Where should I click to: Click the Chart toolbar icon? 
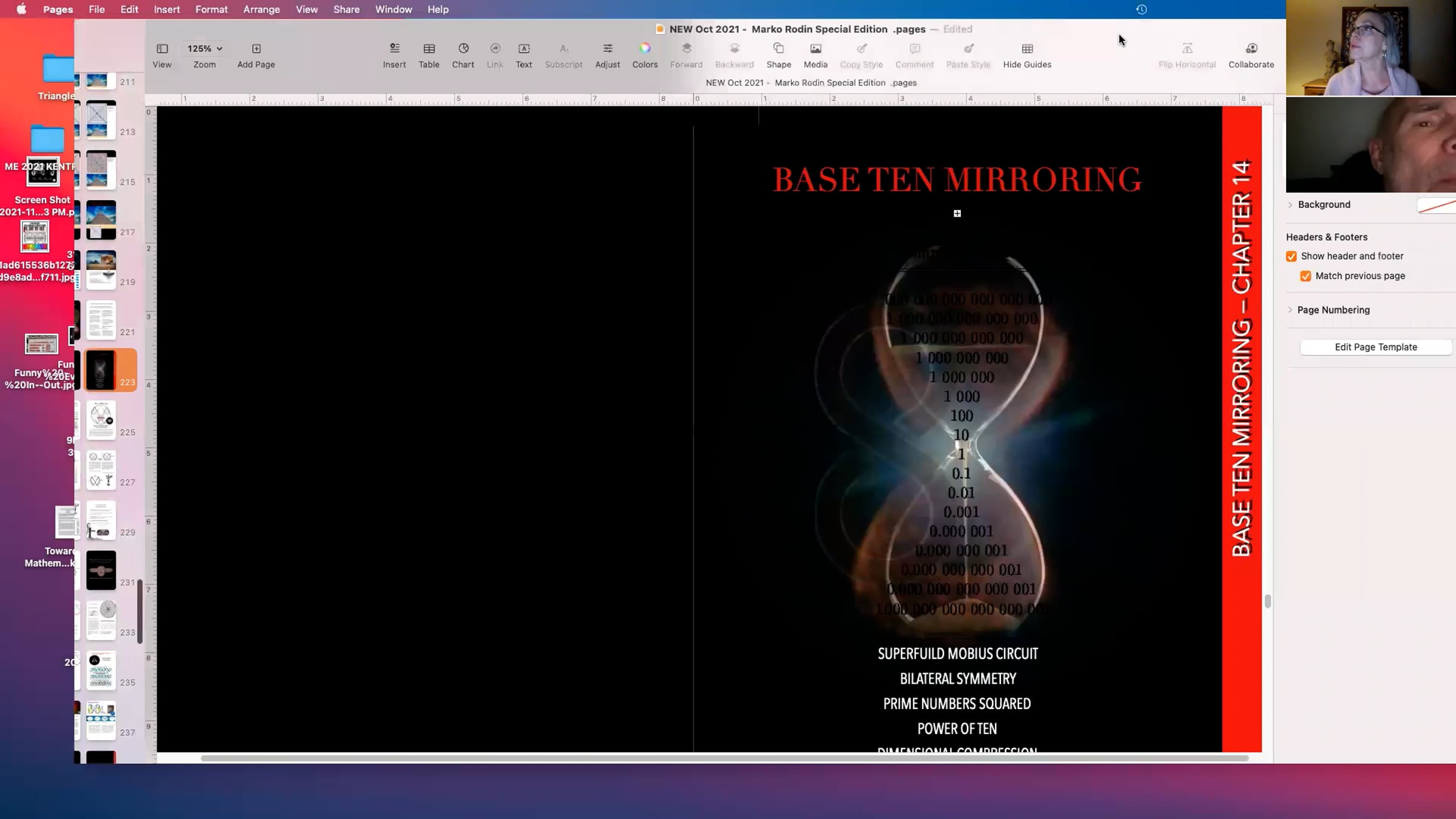pos(463,49)
